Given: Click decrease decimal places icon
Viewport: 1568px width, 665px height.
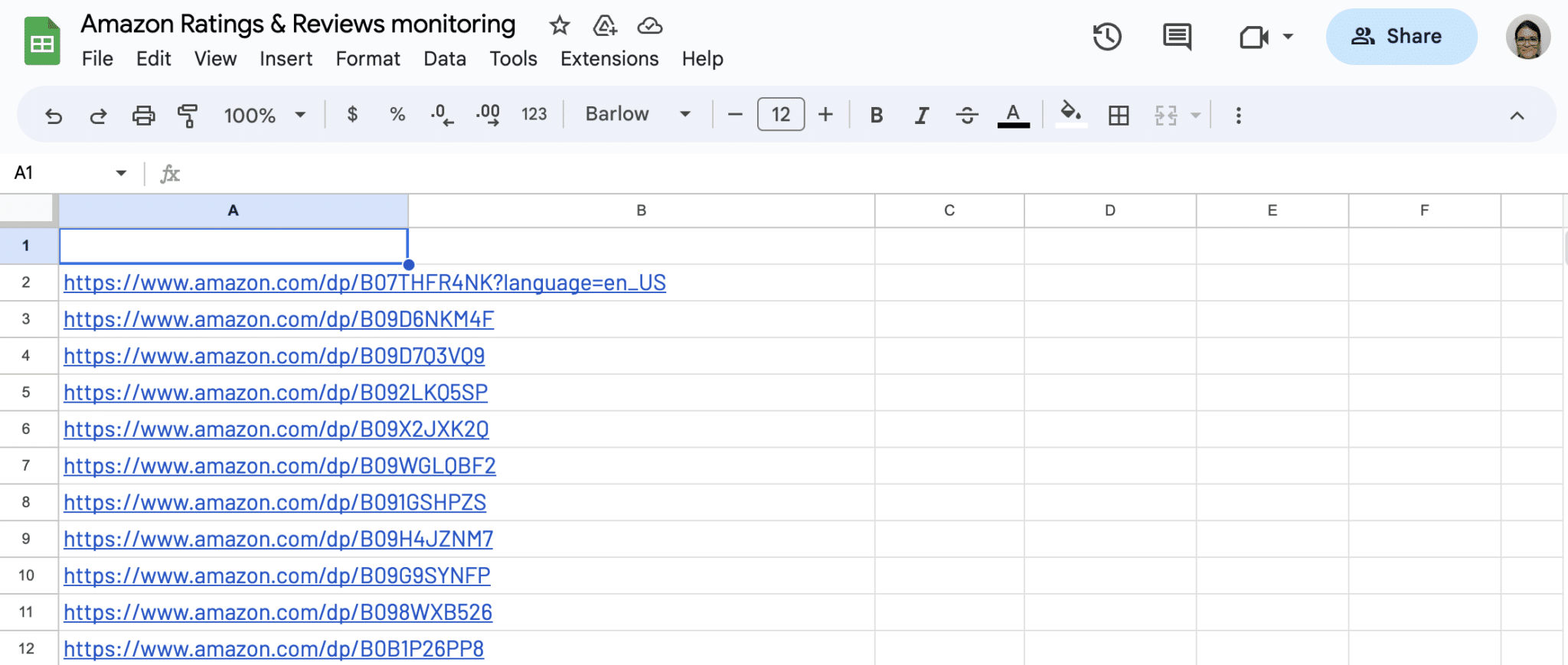Looking at the screenshot, I should [442, 116].
